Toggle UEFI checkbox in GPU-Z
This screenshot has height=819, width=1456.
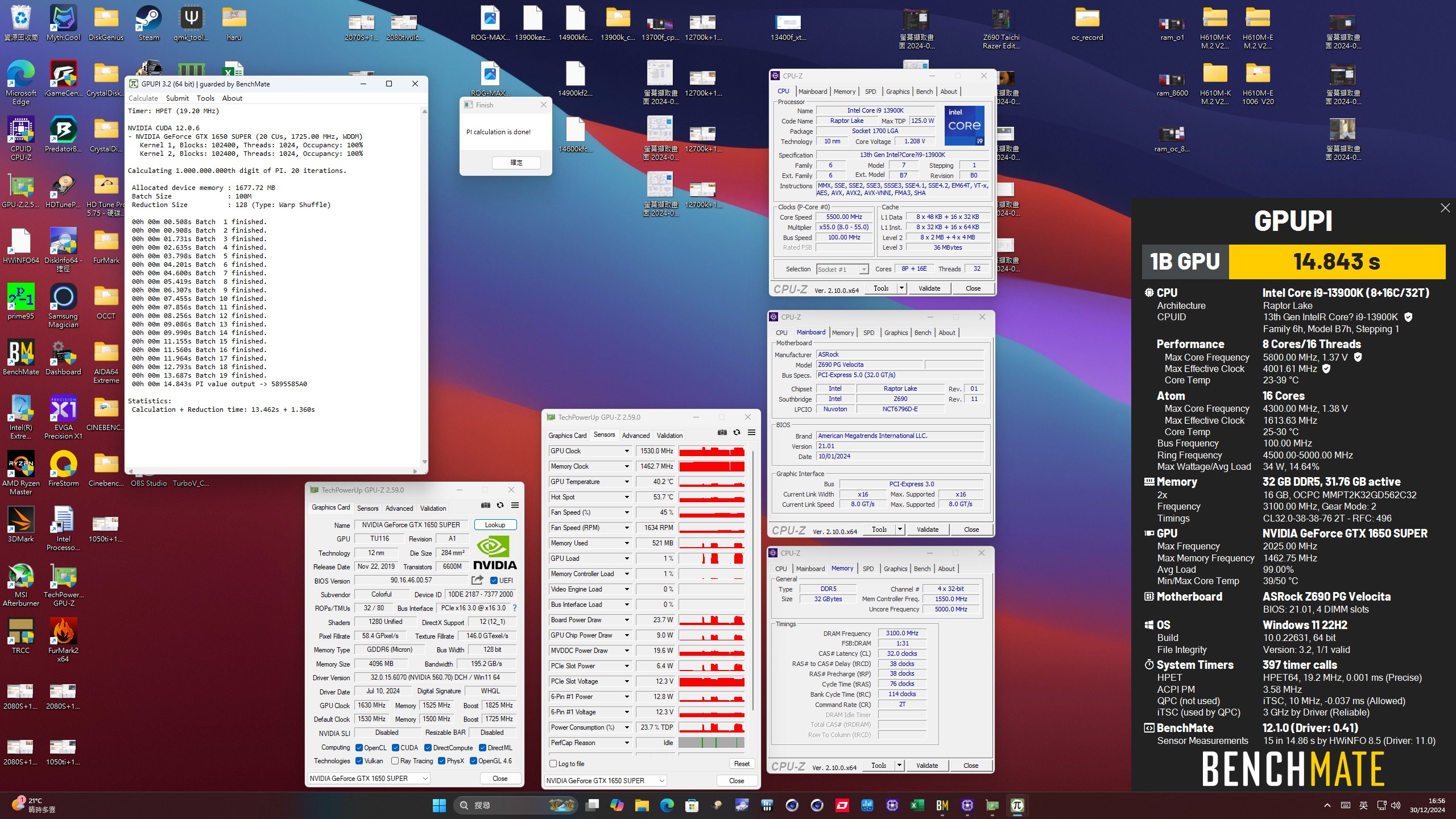coord(494,580)
